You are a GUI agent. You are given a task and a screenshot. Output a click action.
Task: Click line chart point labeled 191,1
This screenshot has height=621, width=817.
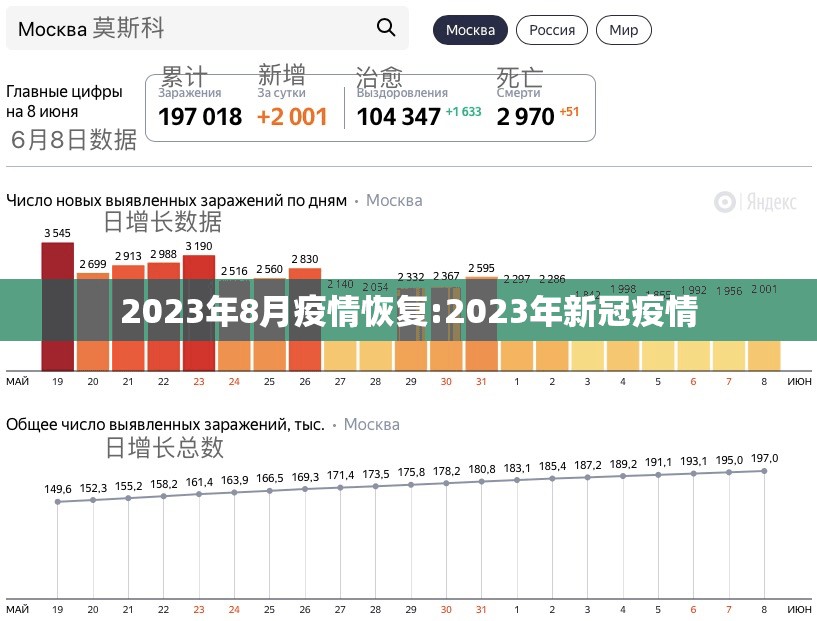pyautogui.click(x=658, y=475)
